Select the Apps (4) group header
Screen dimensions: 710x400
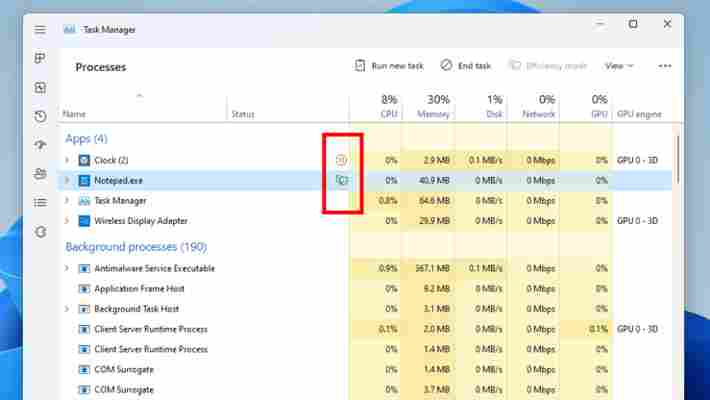point(86,139)
